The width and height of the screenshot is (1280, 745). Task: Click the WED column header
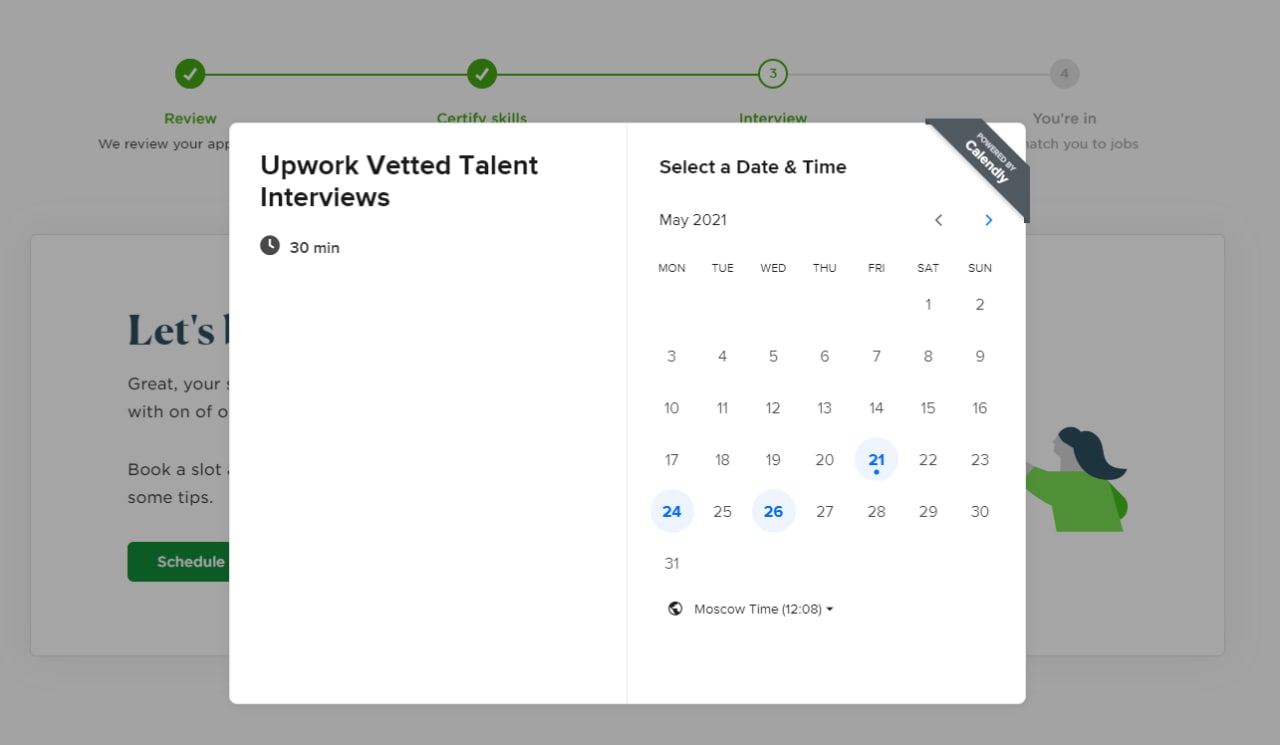773,268
